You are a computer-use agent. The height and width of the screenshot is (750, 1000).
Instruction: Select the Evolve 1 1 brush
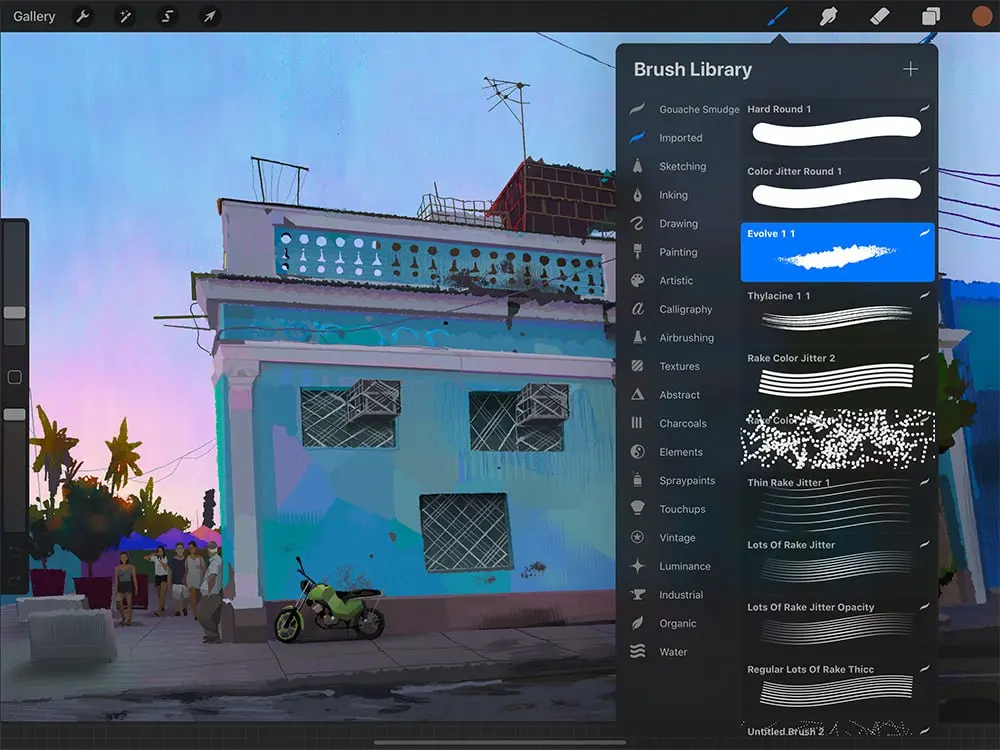(837, 252)
